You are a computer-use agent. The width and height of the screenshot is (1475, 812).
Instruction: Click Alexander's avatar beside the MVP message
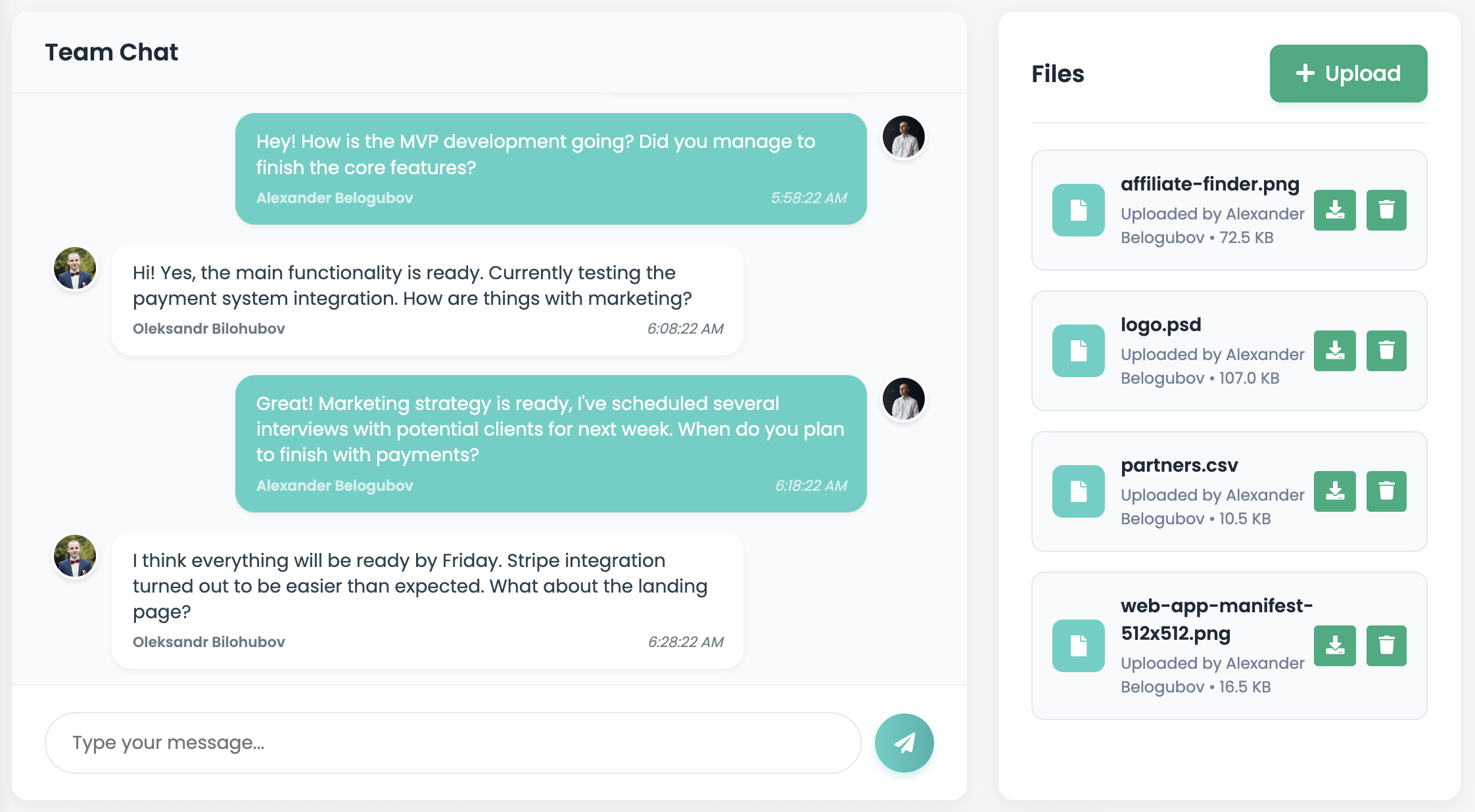pyautogui.click(x=904, y=137)
